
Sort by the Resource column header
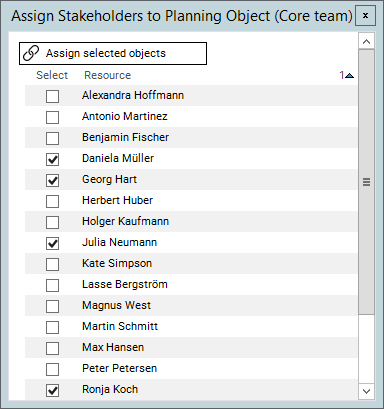pos(107,75)
